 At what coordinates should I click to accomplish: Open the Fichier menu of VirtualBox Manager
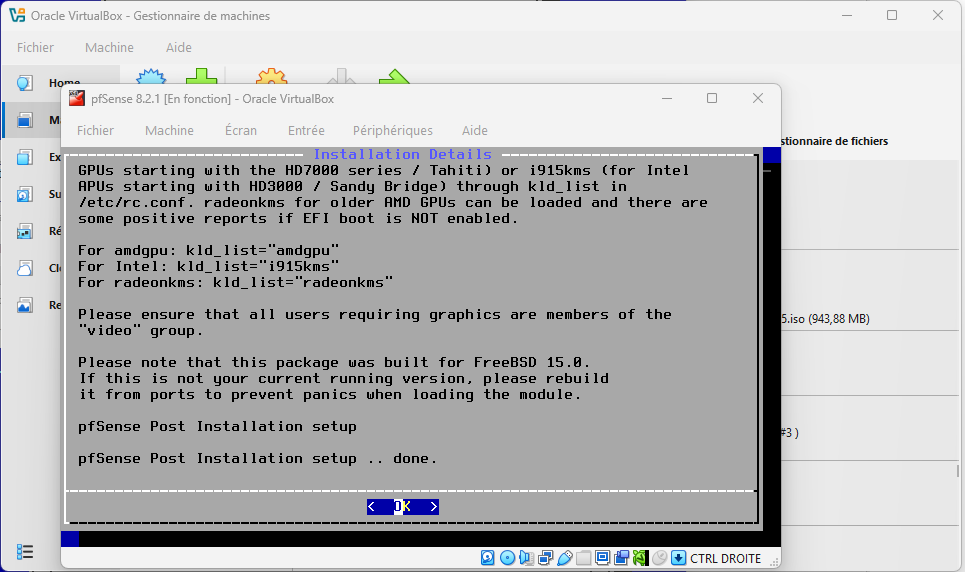35,47
